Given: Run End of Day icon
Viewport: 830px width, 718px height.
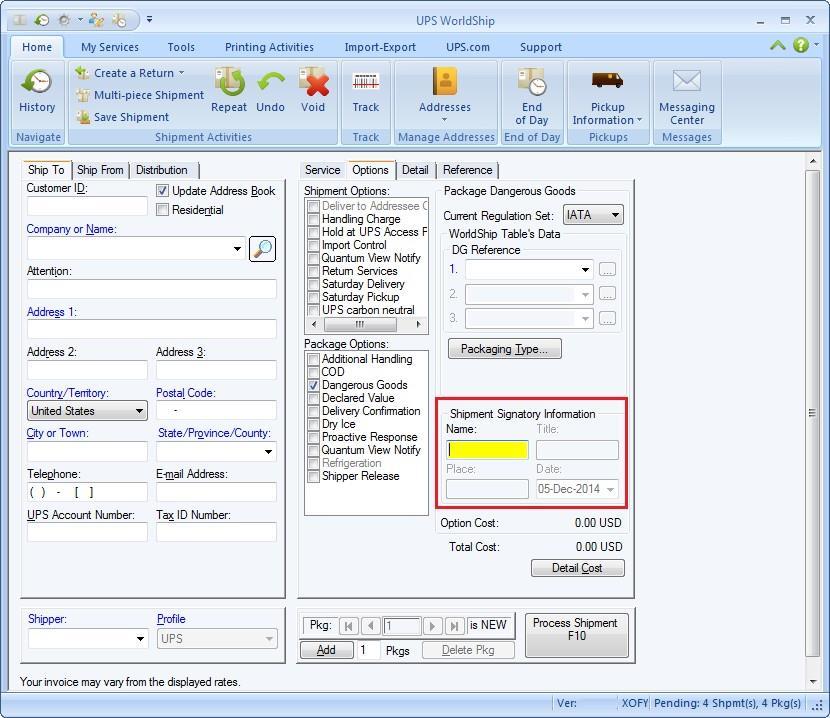Looking at the screenshot, I should (531, 82).
